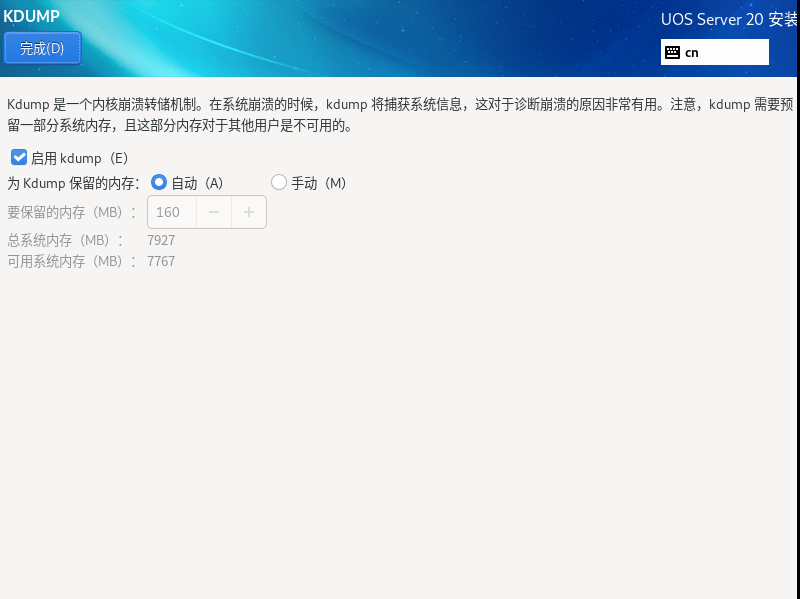Click the keyboard icon beside cn
800x599 pixels.
[672, 52]
